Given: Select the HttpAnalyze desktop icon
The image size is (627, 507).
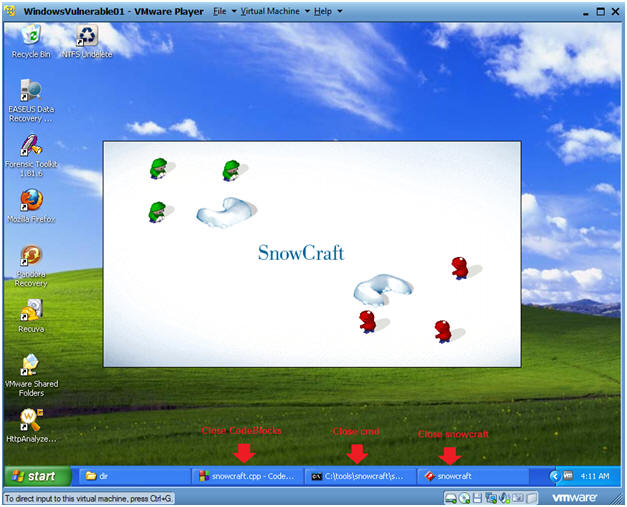Looking at the screenshot, I should tap(31, 425).
